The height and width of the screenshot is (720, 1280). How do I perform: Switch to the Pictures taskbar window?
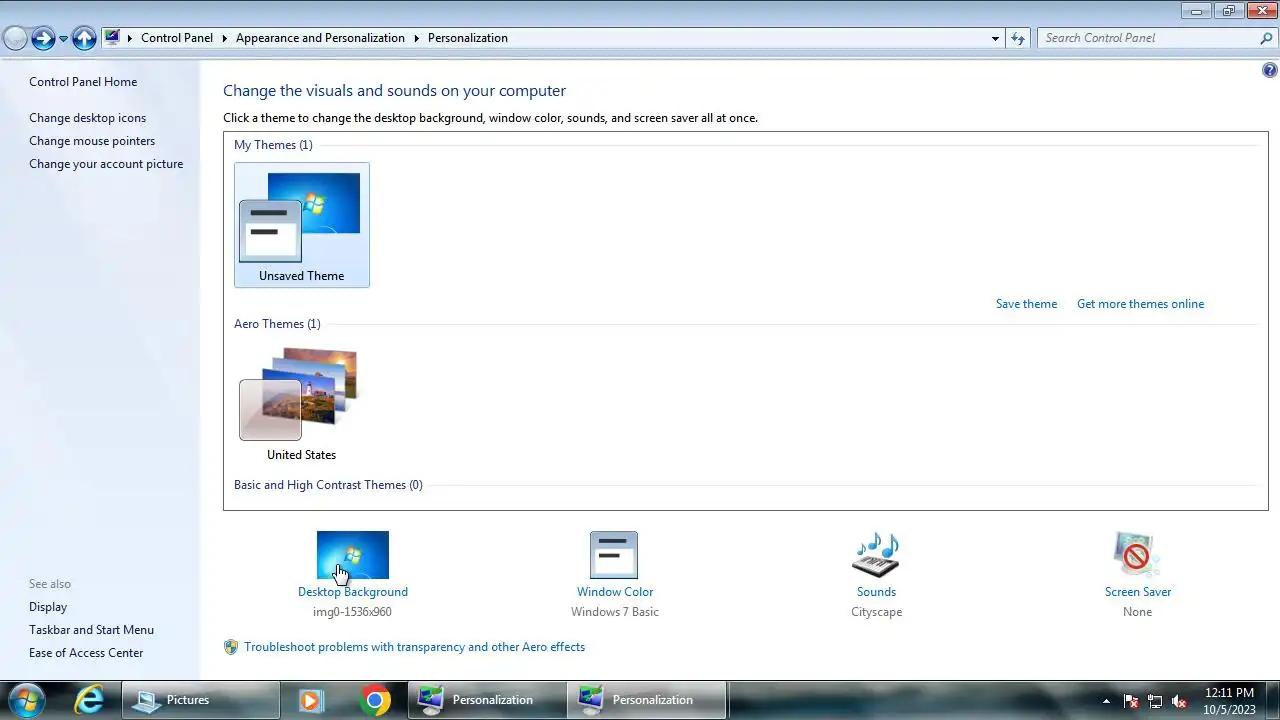[x=203, y=700]
